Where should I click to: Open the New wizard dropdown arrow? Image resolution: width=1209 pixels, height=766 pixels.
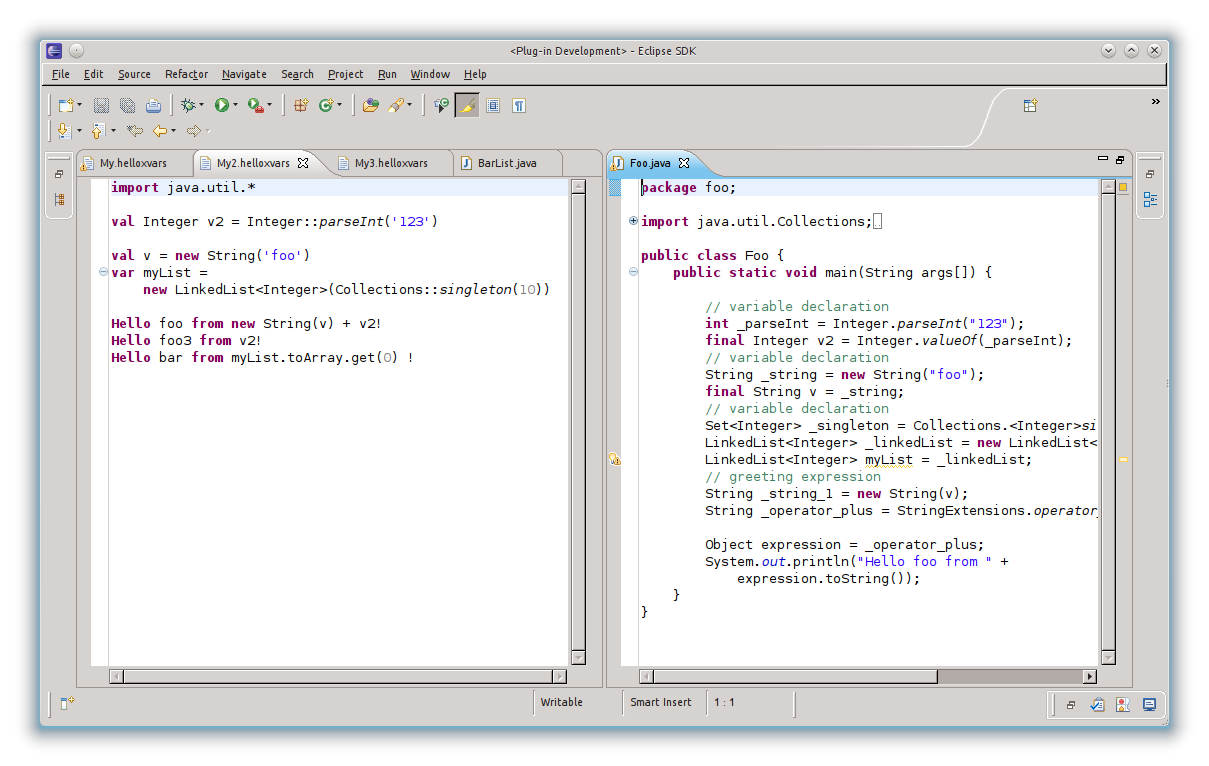click(80, 105)
